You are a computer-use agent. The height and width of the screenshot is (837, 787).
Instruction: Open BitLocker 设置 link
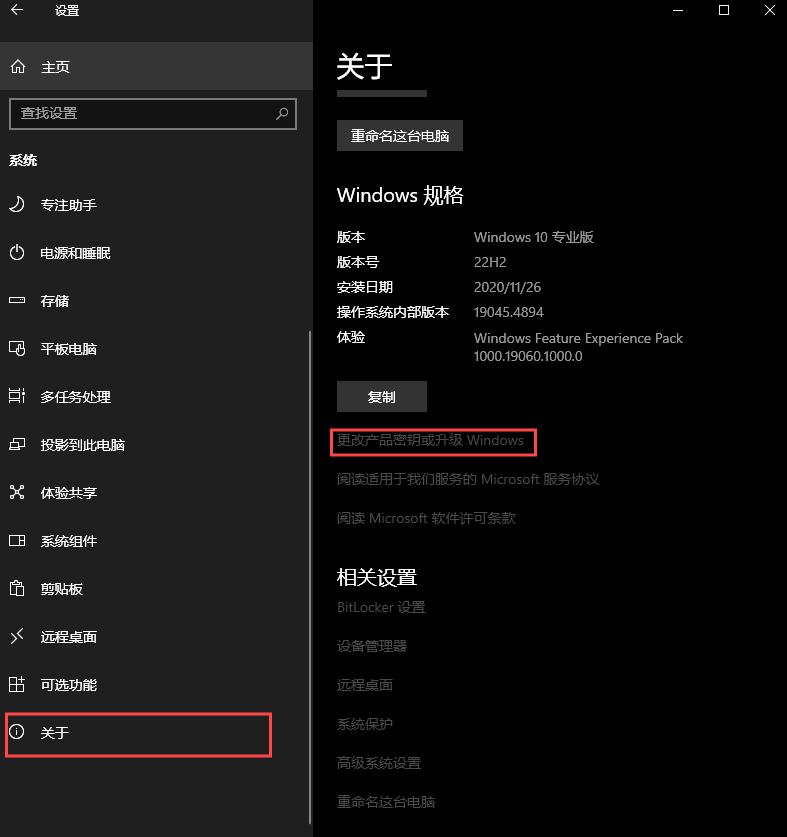[381, 607]
